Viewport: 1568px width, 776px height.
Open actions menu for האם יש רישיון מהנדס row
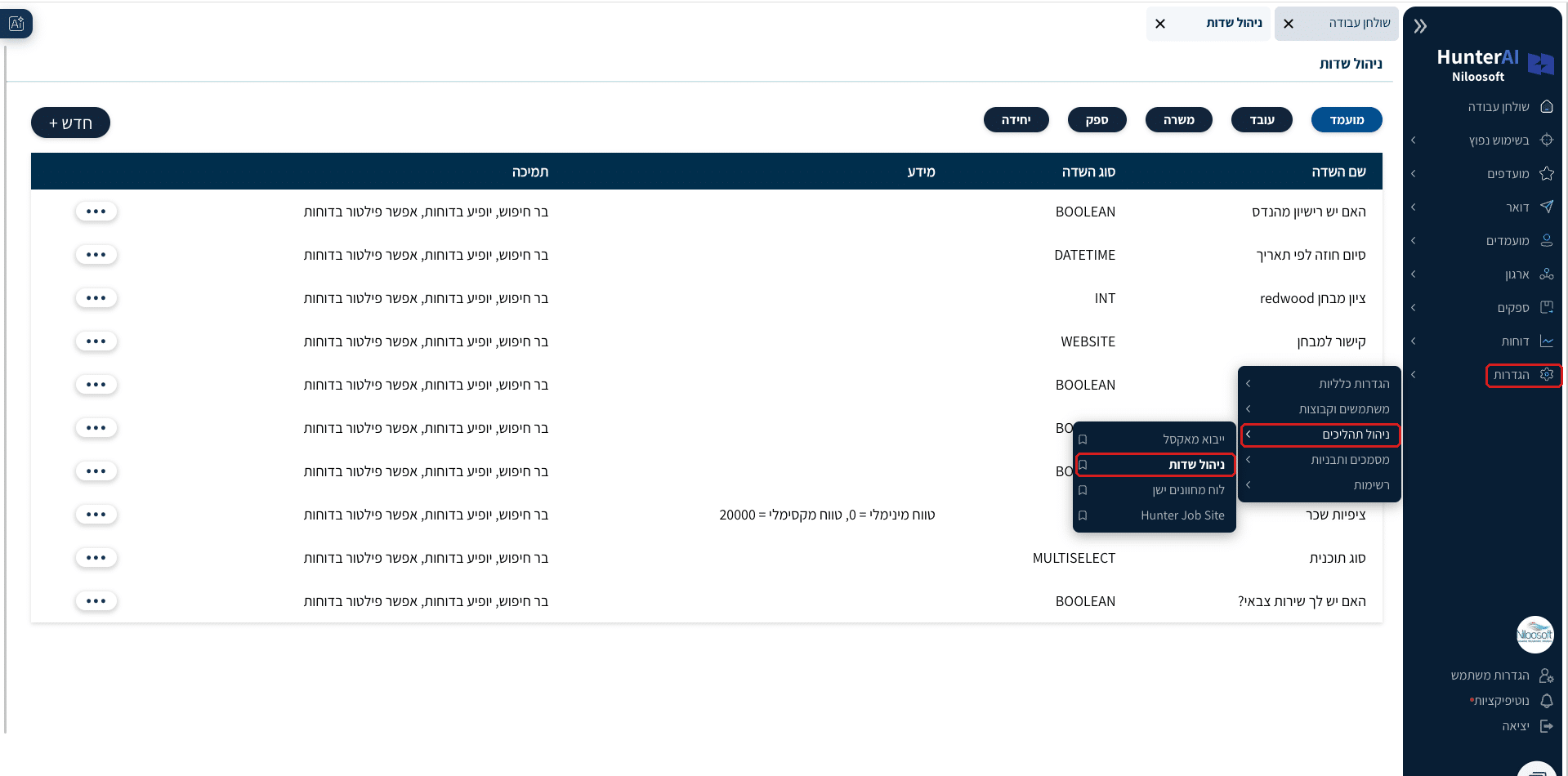coord(96,212)
